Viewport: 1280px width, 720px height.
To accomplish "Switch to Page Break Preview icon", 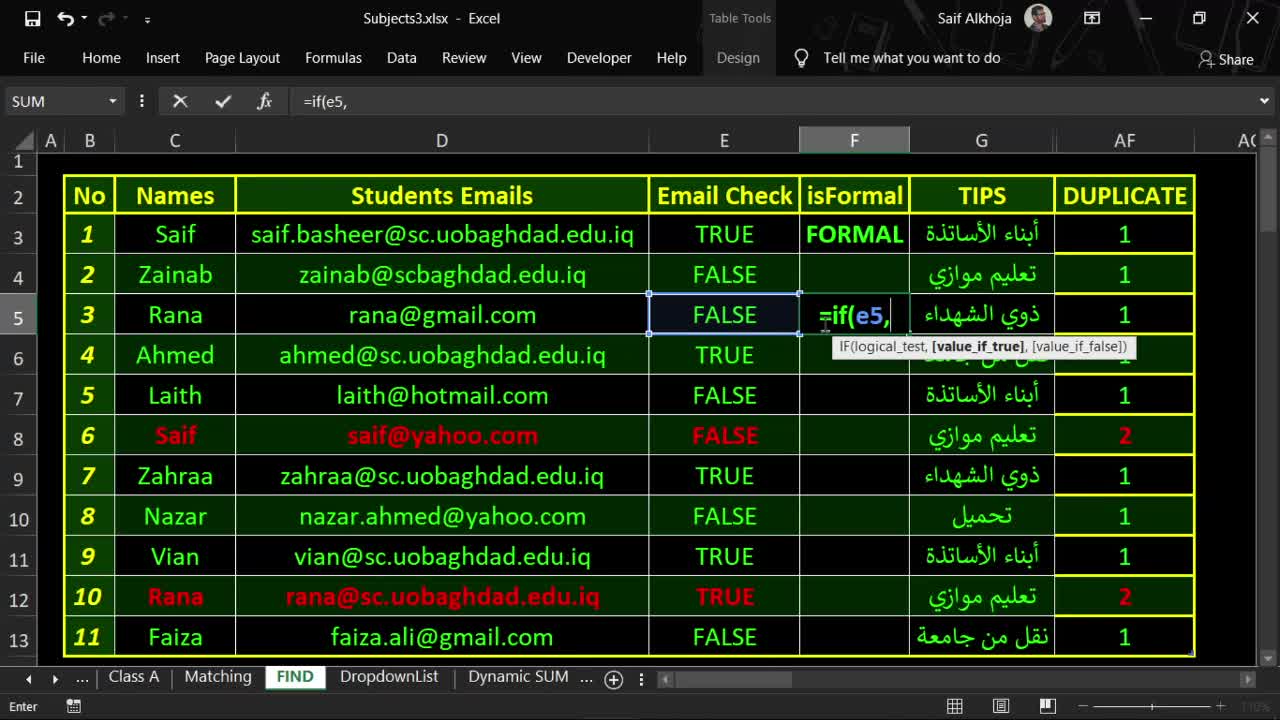I will (1047, 706).
